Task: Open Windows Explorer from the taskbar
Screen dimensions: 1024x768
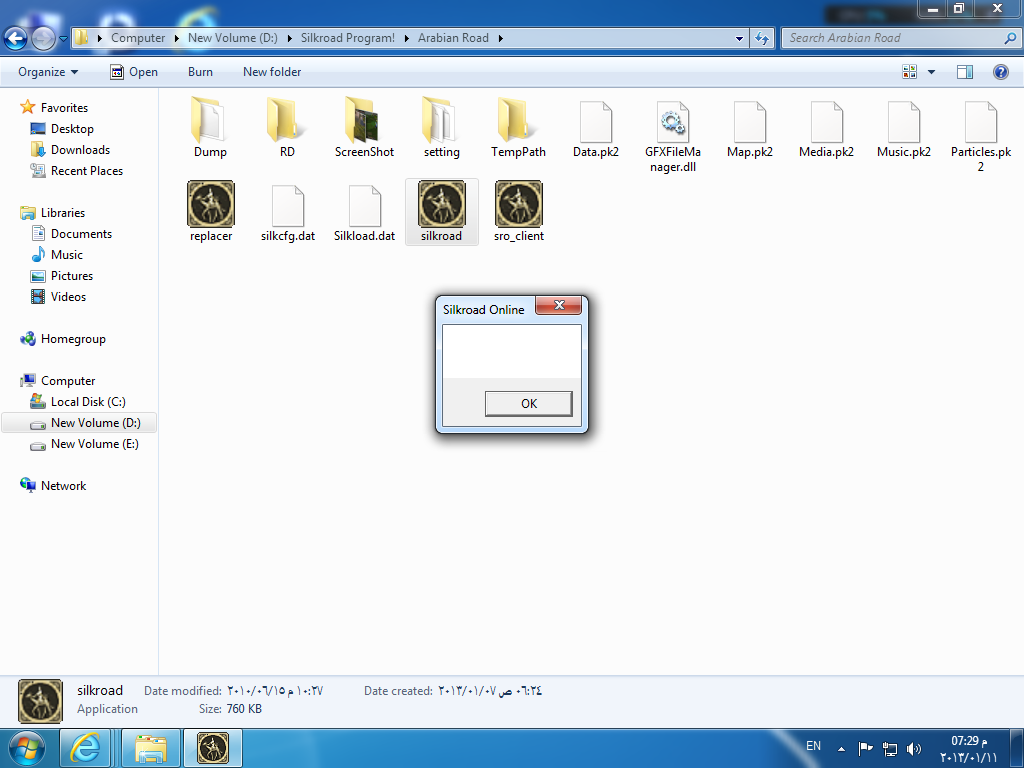Action: [x=151, y=748]
